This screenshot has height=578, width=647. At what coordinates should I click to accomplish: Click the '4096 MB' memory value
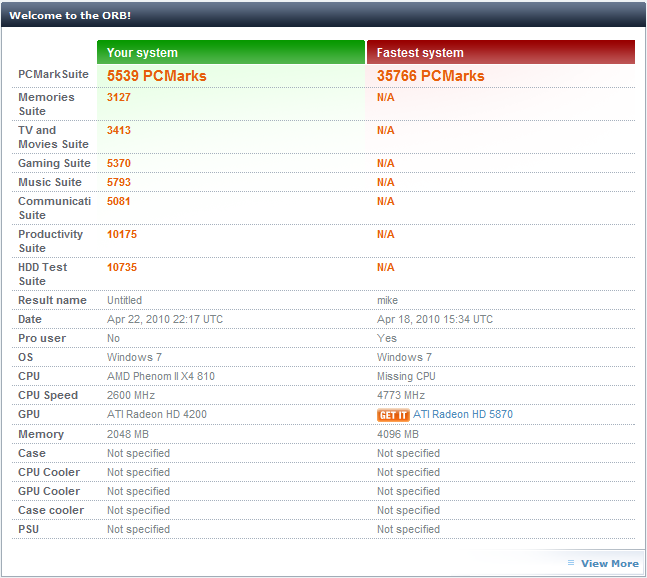(397, 434)
